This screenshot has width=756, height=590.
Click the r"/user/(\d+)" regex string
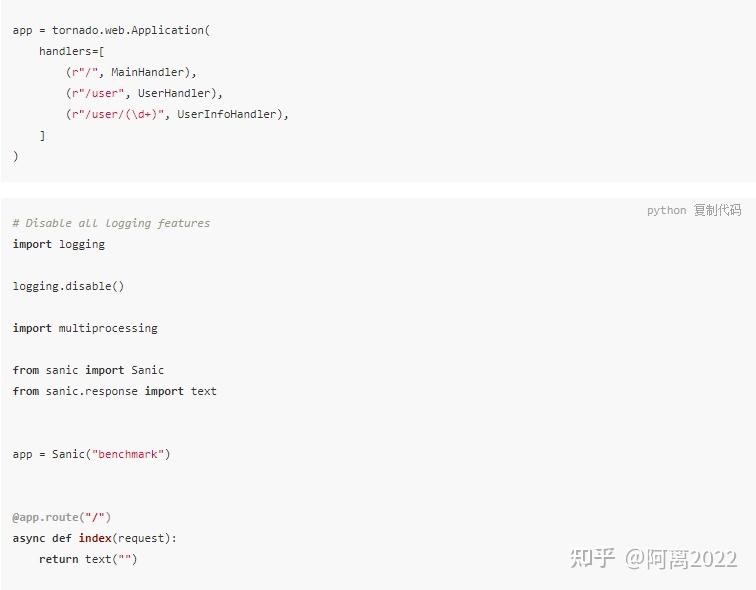coord(118,114)
